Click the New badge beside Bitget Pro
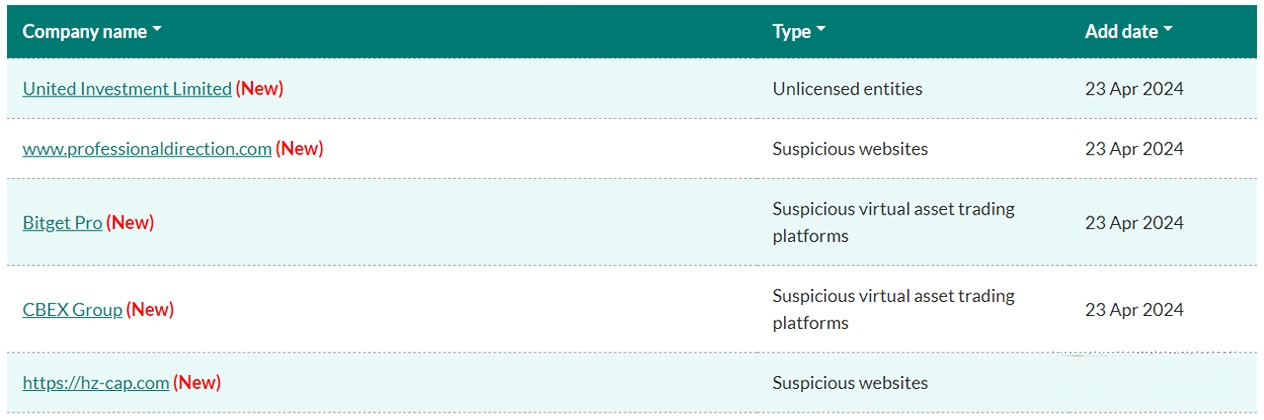This screenshot has height=420, width=1264. tap(130, 223)
